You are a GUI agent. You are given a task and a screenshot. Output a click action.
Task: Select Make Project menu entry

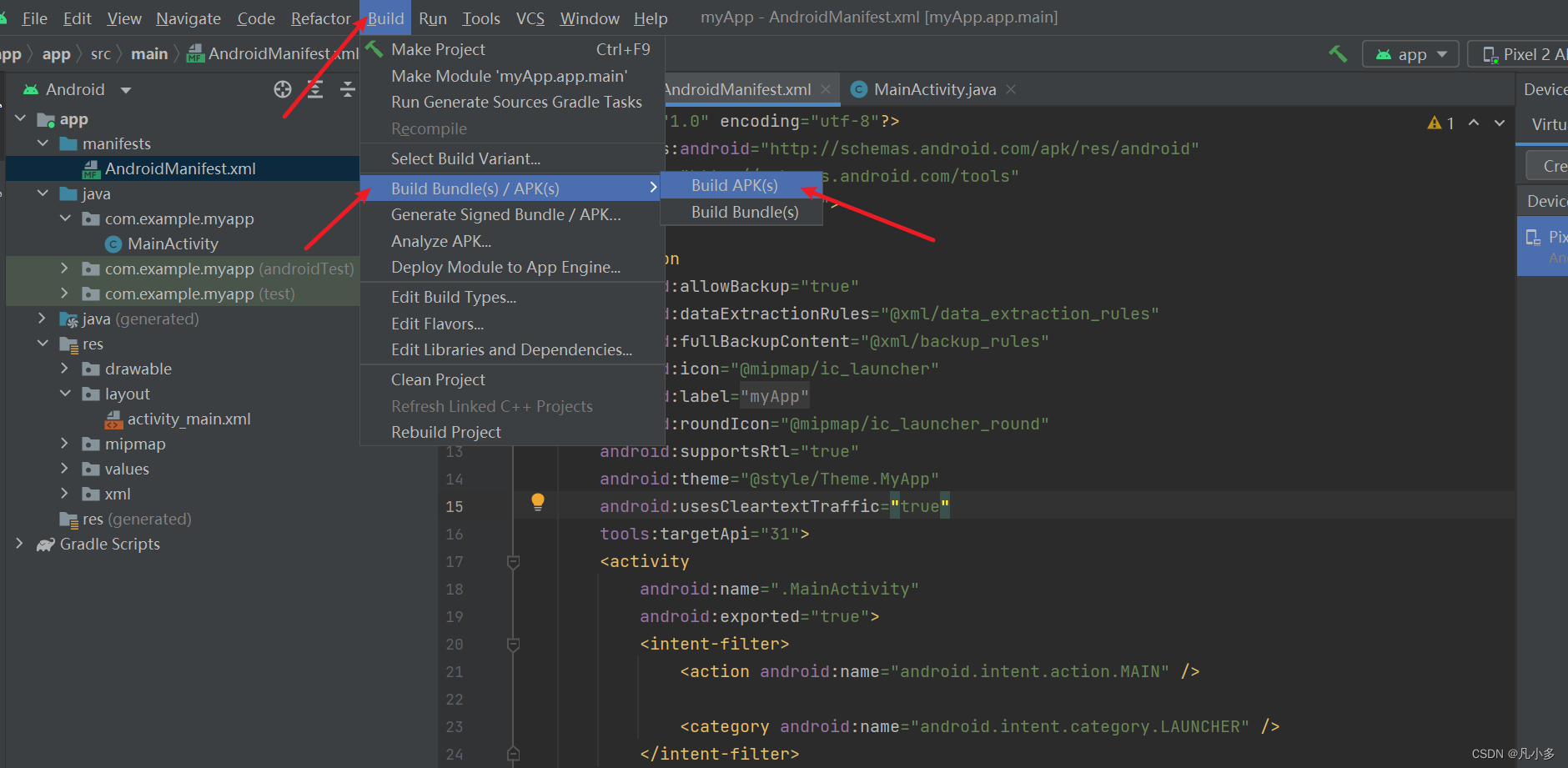coord(511,49)
